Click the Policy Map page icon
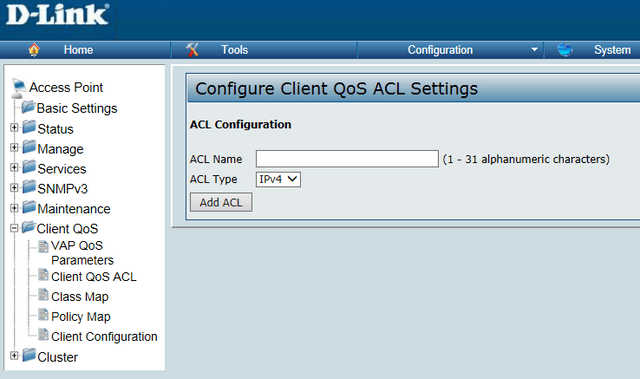The width and height of the screenshot is (640, 379). click(x=43, y=315)
